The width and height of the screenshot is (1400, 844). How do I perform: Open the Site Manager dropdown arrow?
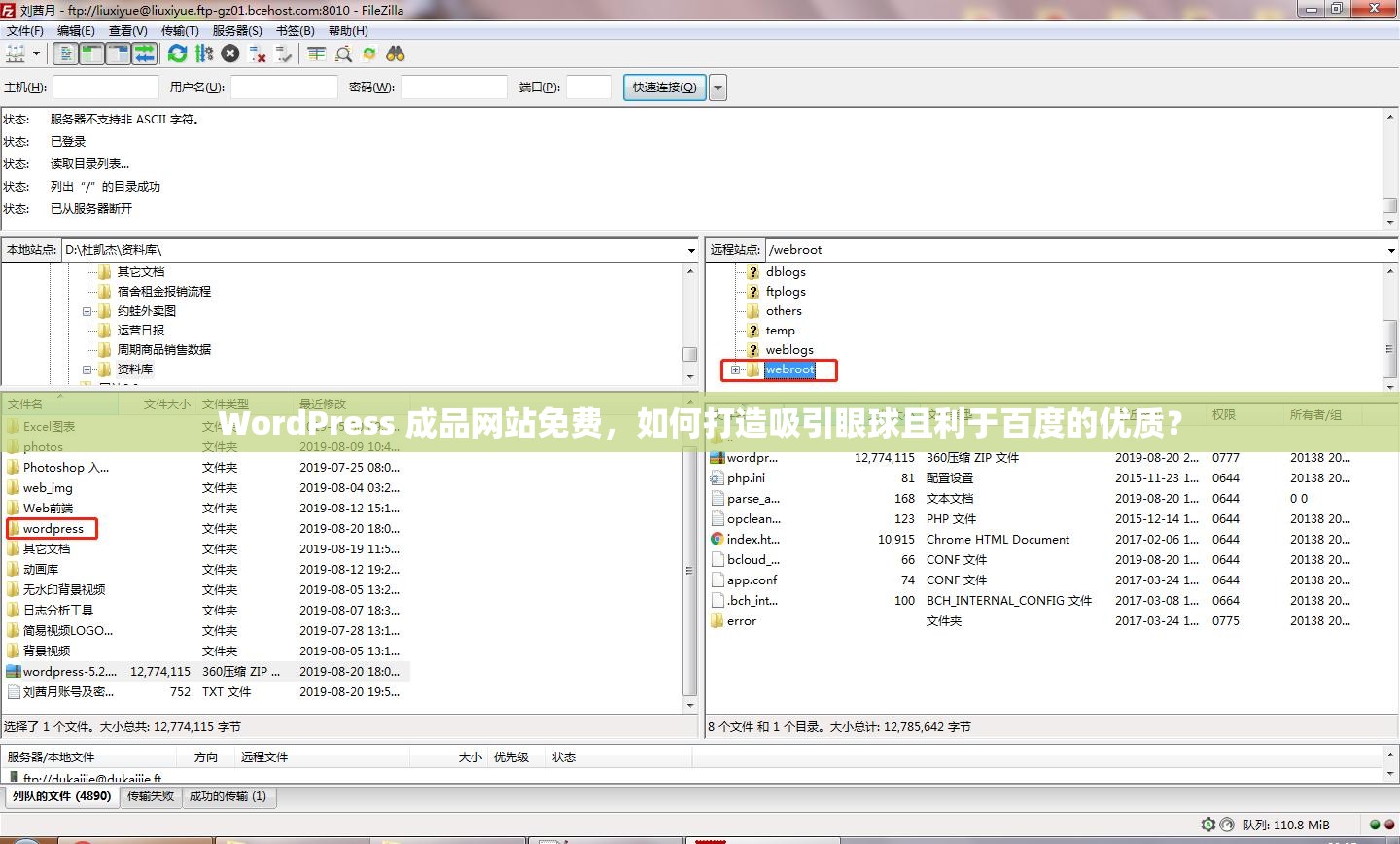pos(36,53)
